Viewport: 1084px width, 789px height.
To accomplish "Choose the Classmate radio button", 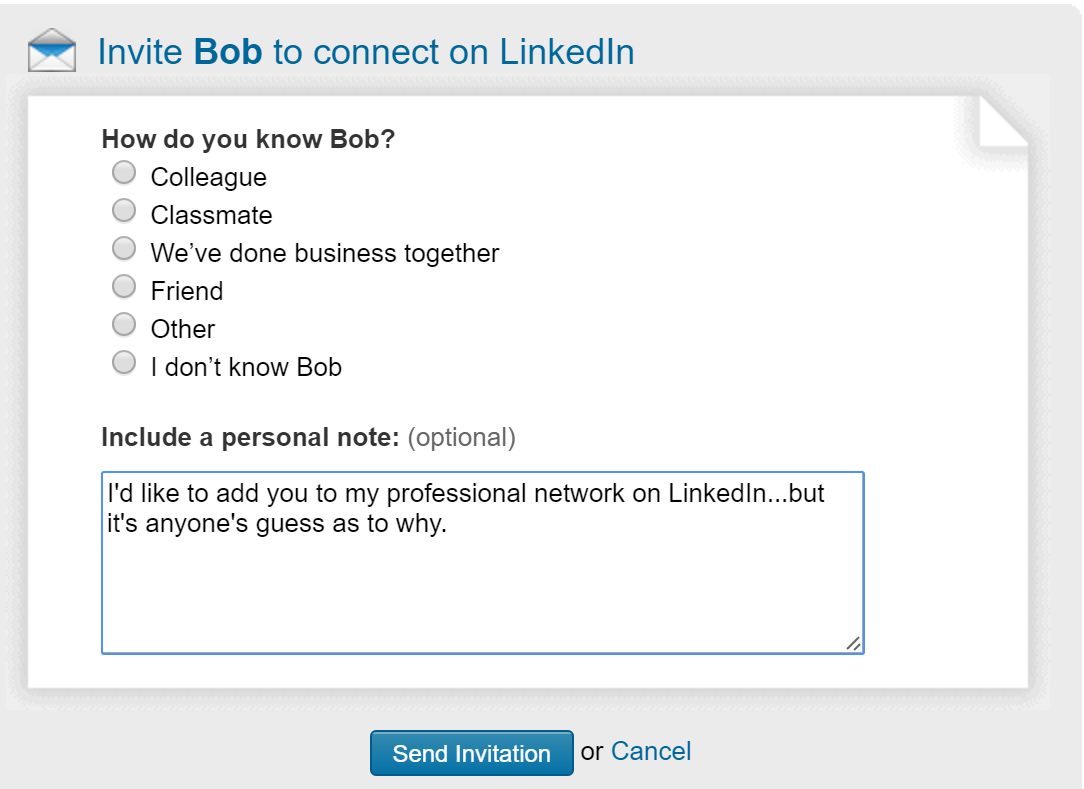I will tap(124, 211).
